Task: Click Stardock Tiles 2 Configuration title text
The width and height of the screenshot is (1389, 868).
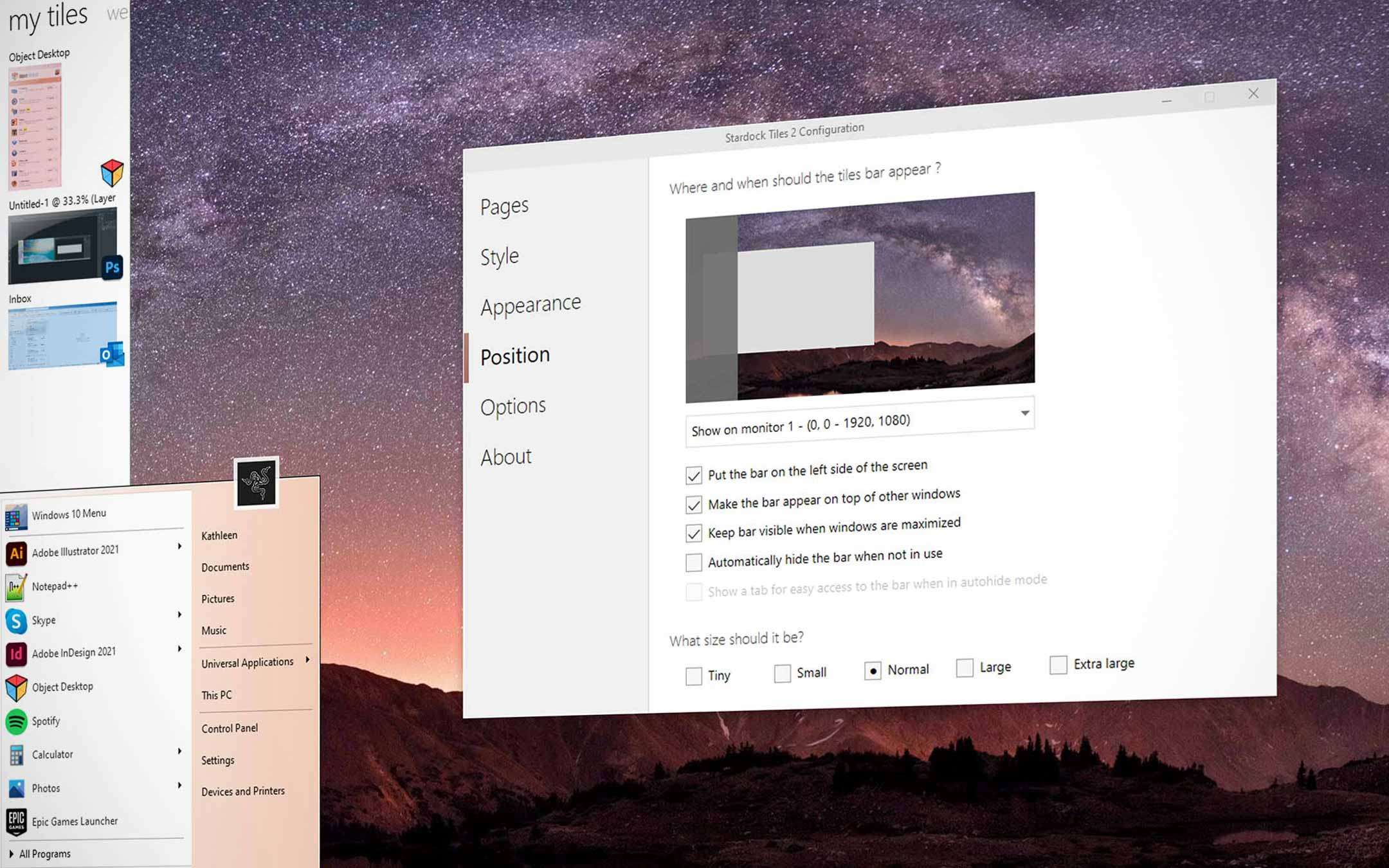Action: click(795, 132)
